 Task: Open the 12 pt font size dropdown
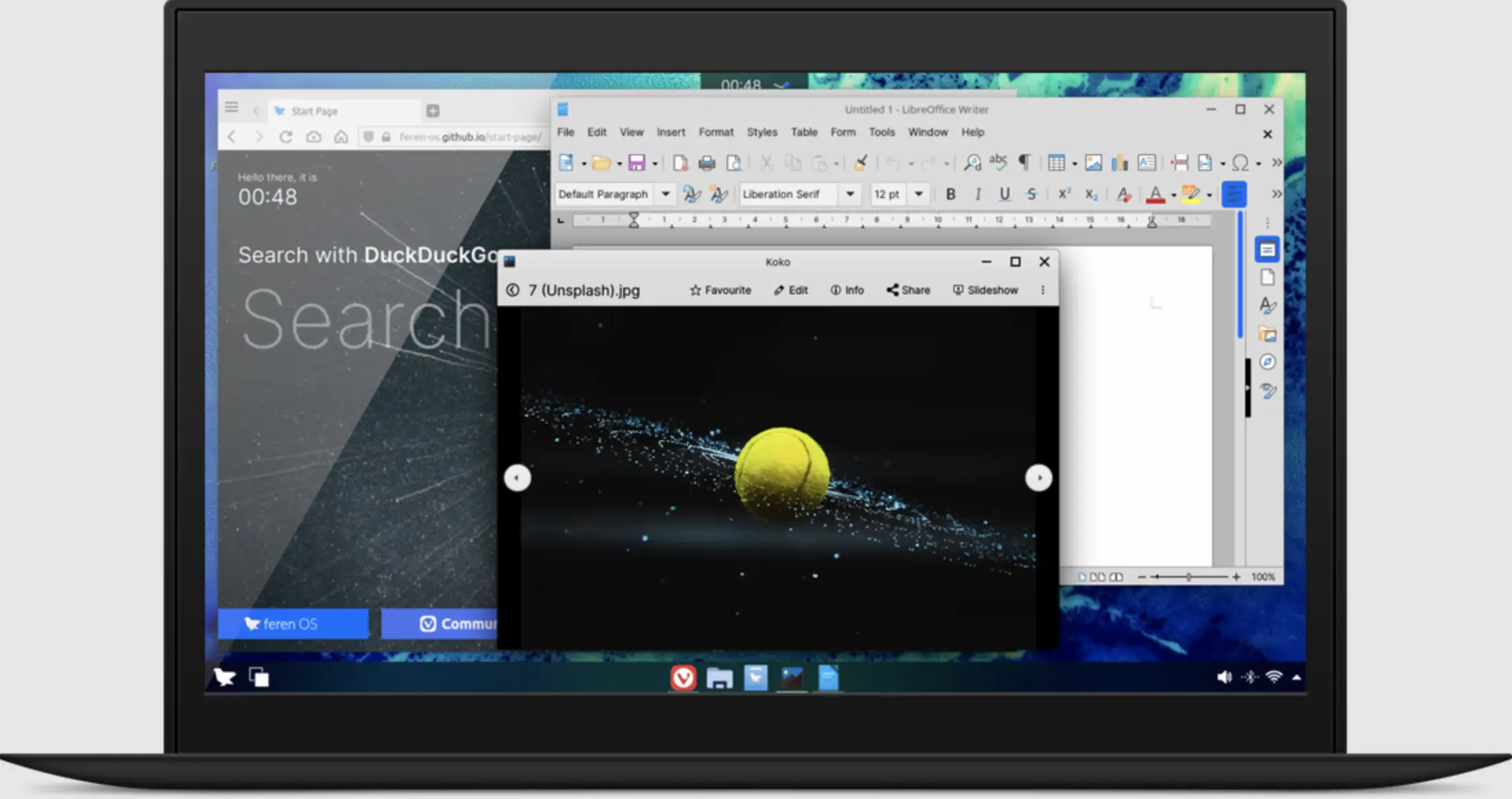point(918,195)
